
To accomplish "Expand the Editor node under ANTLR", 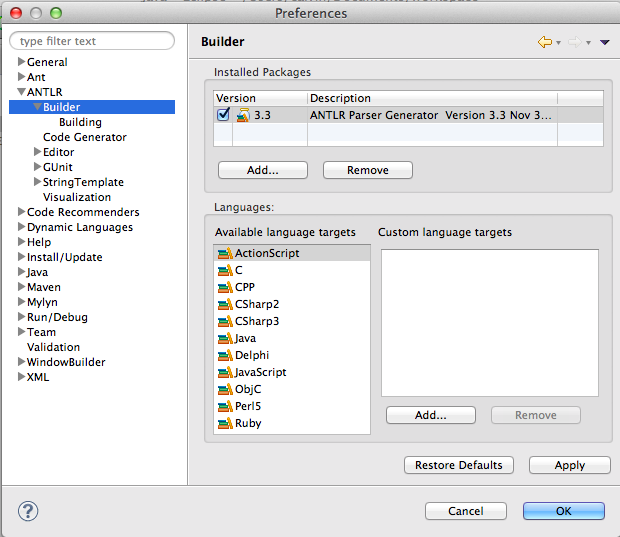I will tap(38, 152).
